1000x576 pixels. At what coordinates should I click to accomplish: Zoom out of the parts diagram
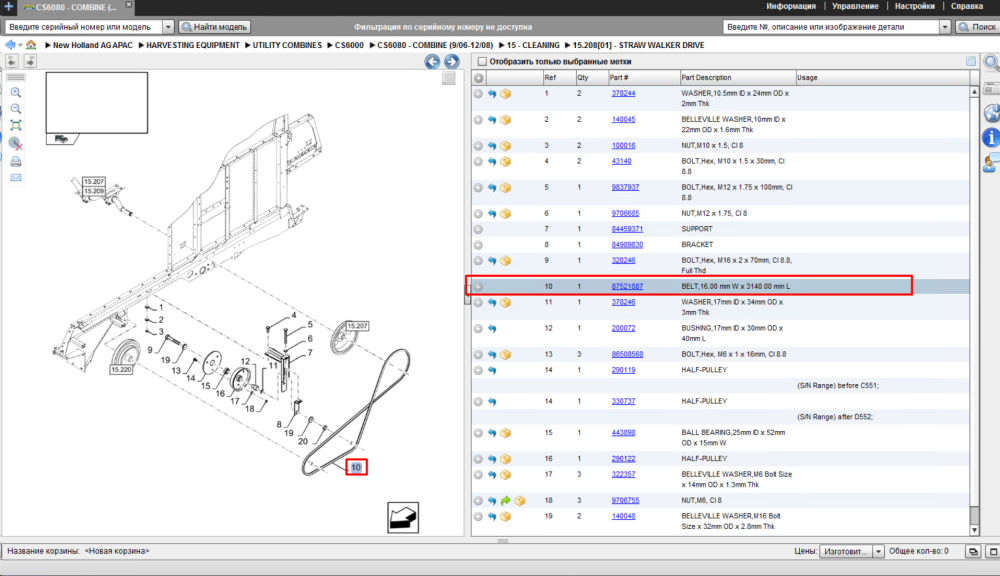pos(16,108)
